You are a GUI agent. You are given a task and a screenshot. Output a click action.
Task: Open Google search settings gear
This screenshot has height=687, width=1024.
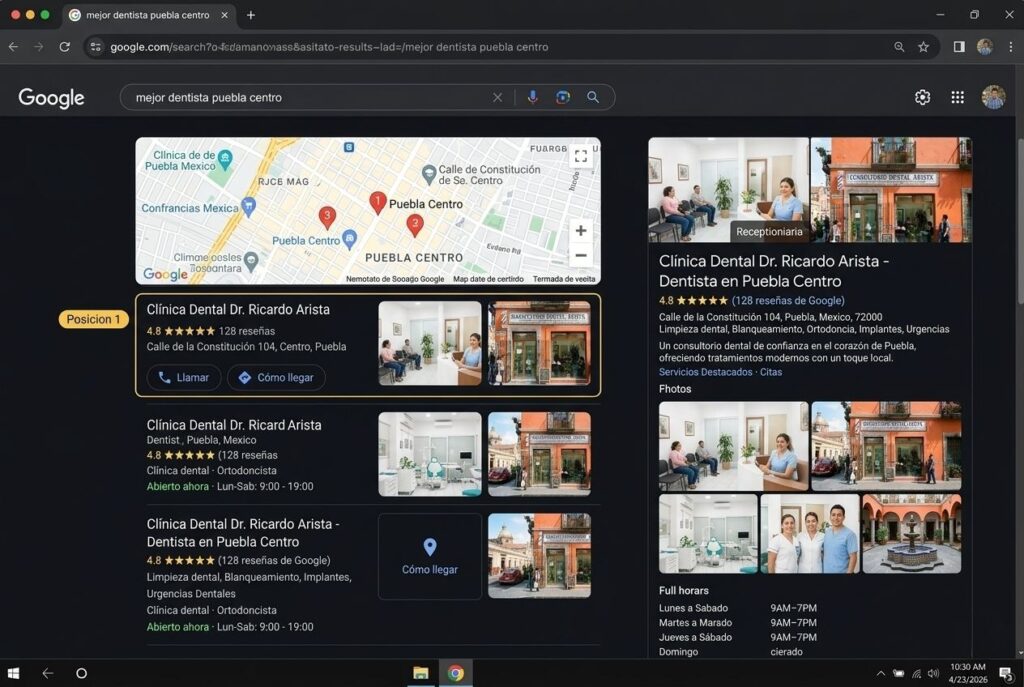click(922, 97)
